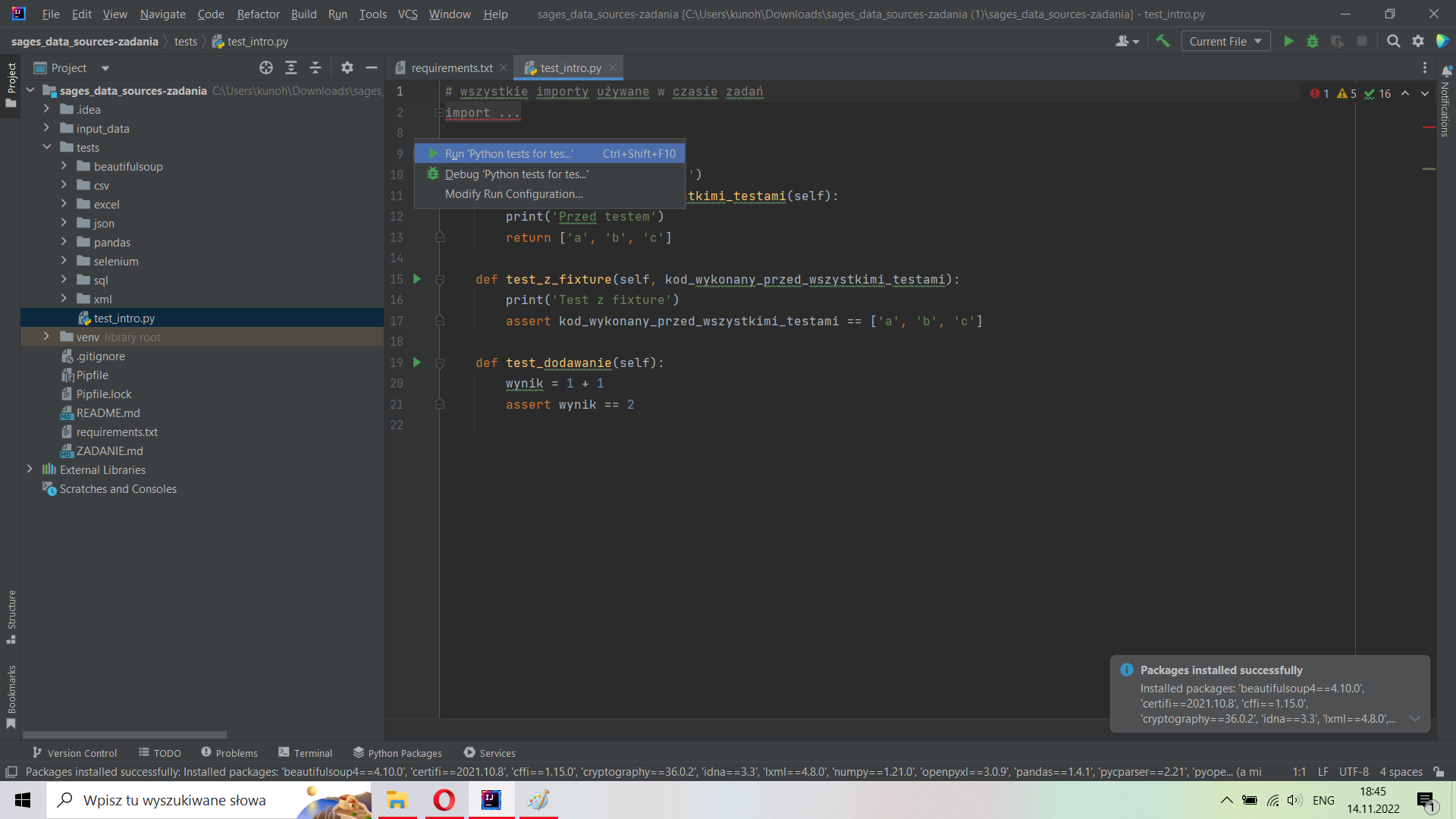Switch to requirements.txt editor tab
This screenshot has width=1456, height=819.
pyautogui.click(x=452, y=67)
